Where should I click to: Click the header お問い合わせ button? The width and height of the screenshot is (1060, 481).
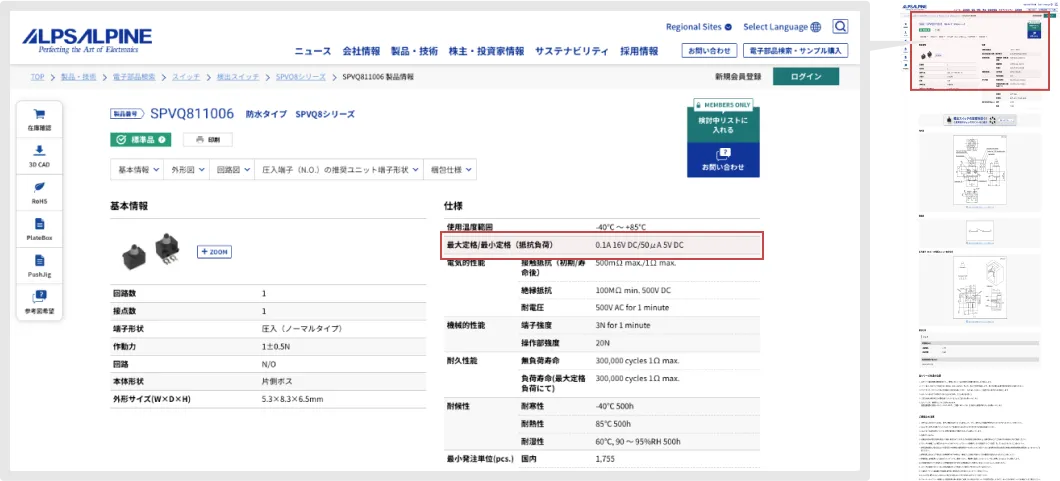point(709,51)
